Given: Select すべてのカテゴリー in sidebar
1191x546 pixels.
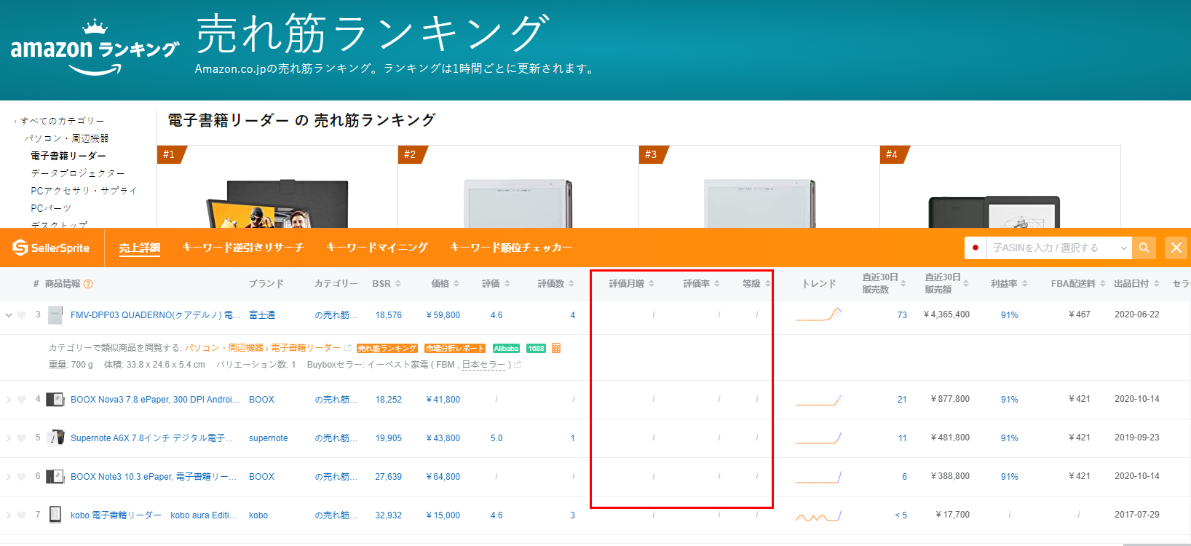Looking at the screenshot, I should [x=62, y=121].
